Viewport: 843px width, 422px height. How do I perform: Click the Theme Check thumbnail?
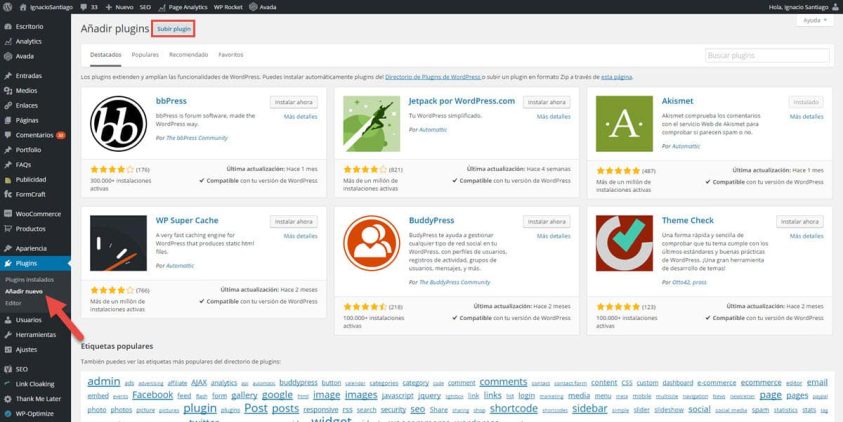(x=624, y=243)
